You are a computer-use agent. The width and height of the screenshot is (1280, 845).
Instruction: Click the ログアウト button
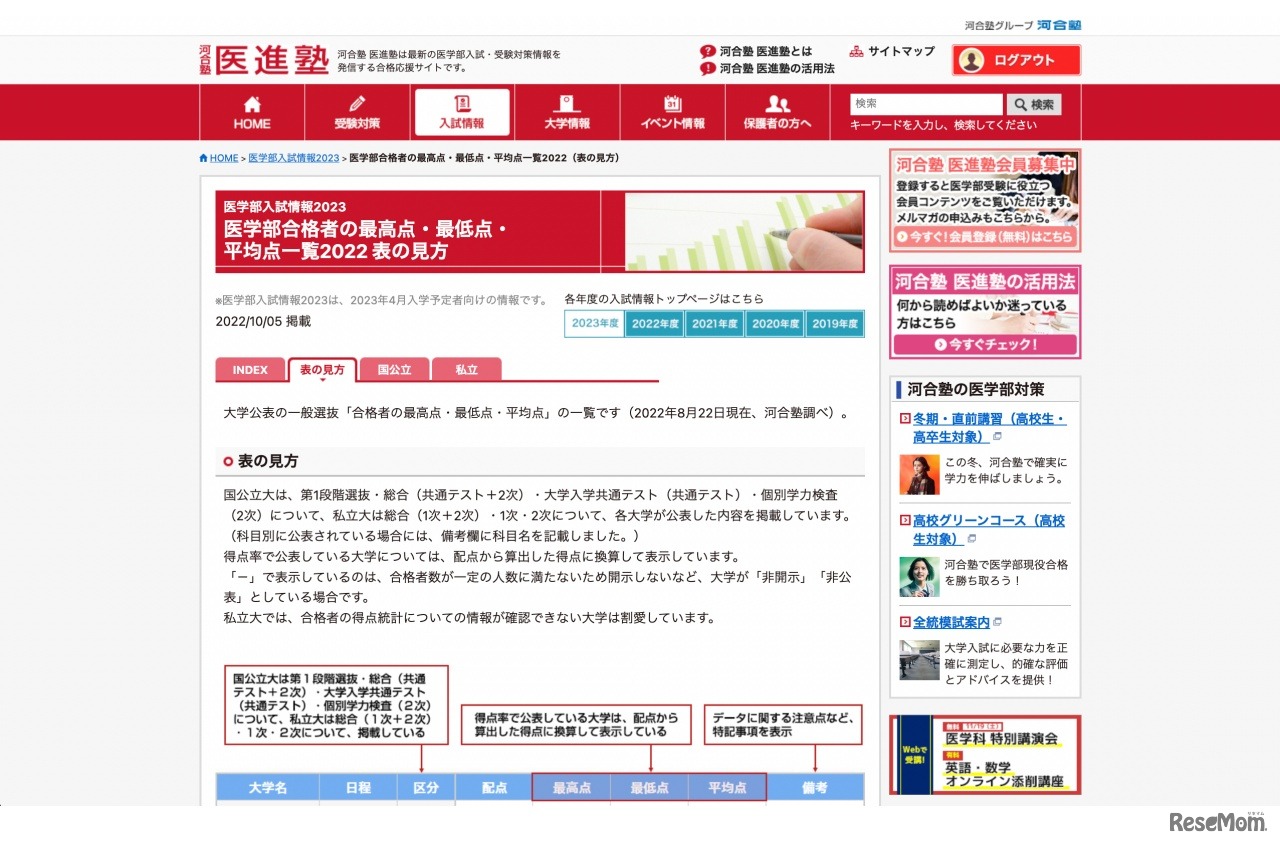tap(1016, 60)
